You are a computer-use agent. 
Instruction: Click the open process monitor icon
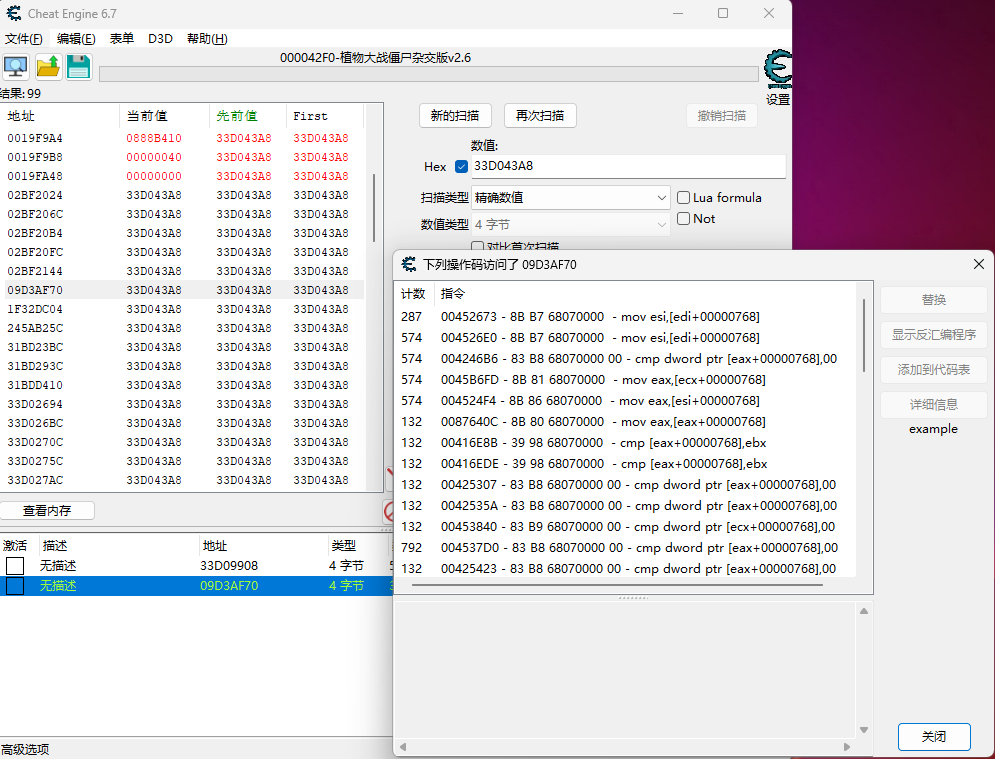[x=16, y=67]
